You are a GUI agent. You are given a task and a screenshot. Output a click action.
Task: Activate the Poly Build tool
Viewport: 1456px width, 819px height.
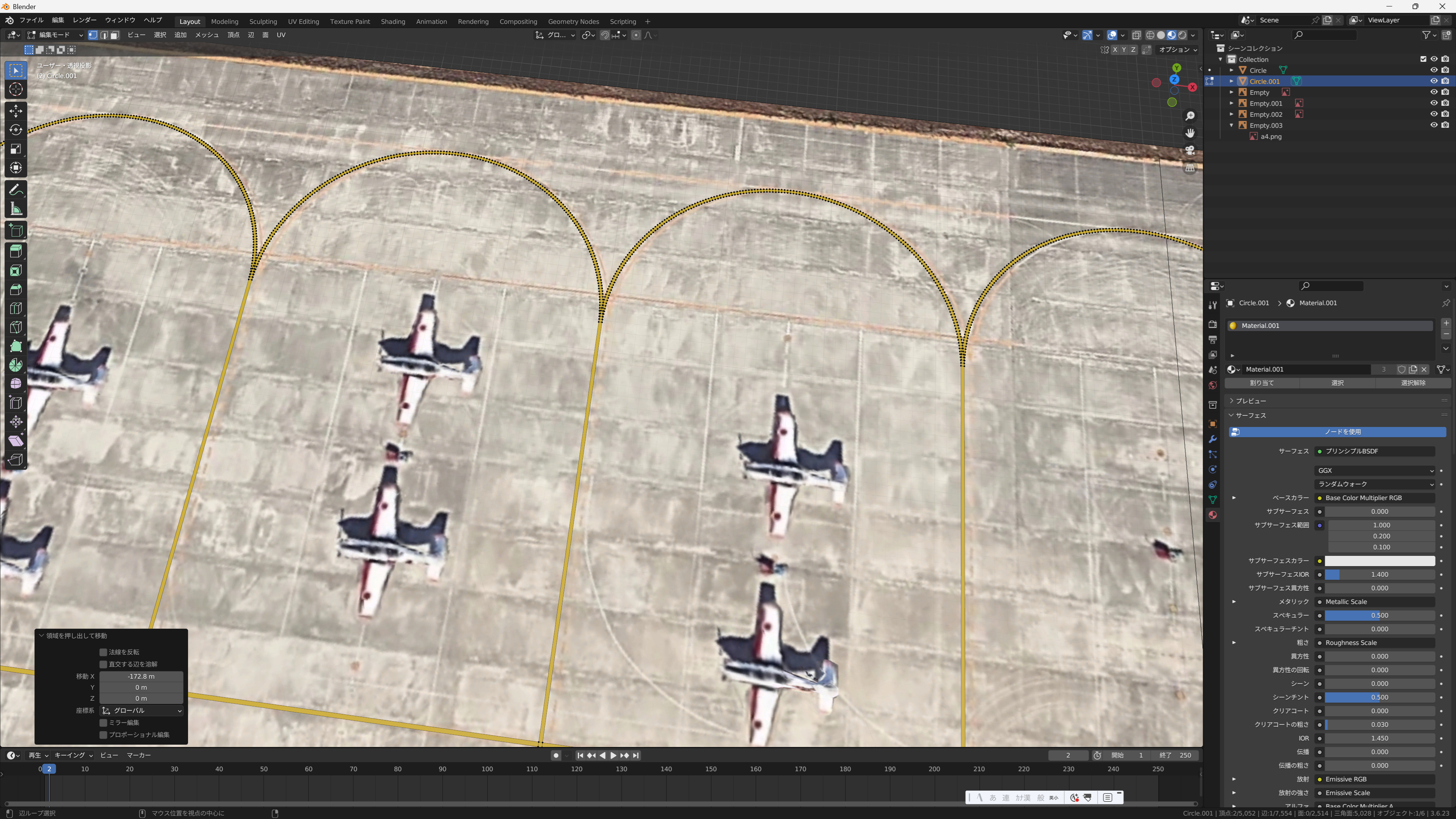[x=16, y=346]
